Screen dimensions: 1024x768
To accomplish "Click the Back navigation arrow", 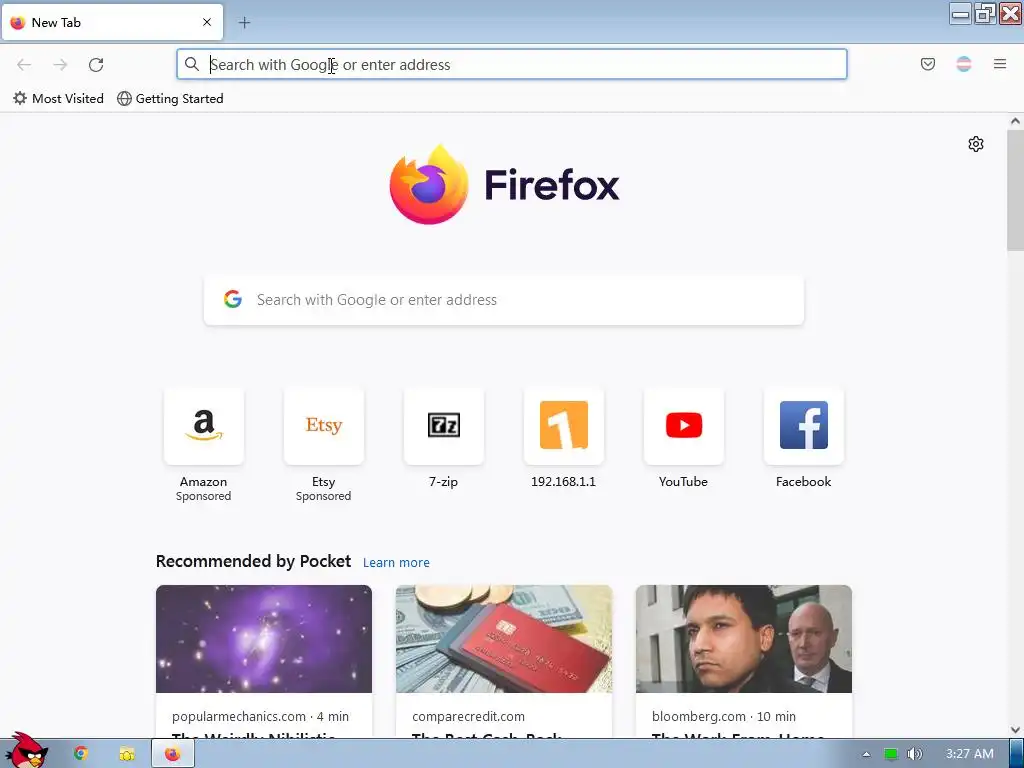I will (x=24, y=65).
